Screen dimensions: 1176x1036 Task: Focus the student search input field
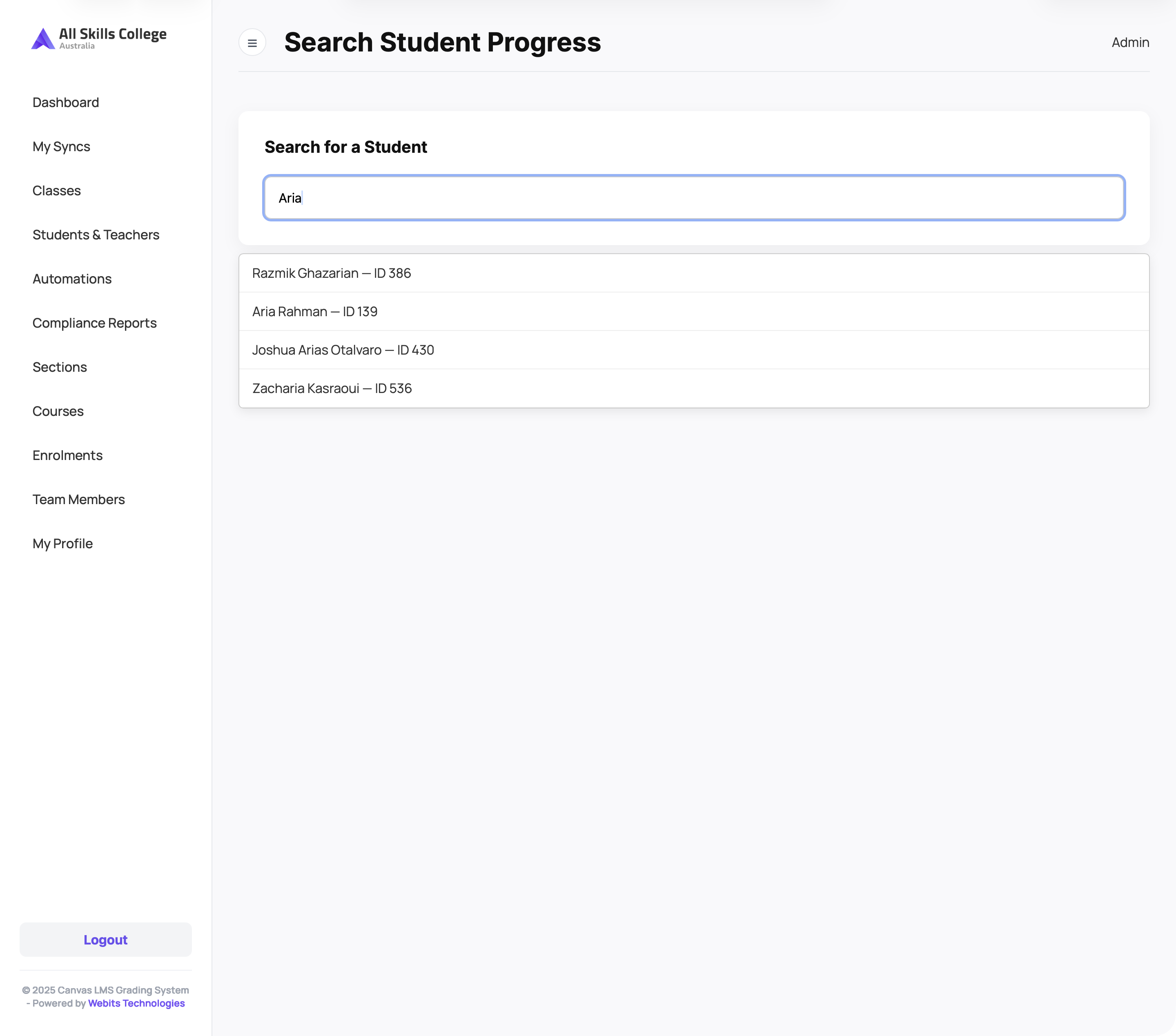click(x=694, y=198)
